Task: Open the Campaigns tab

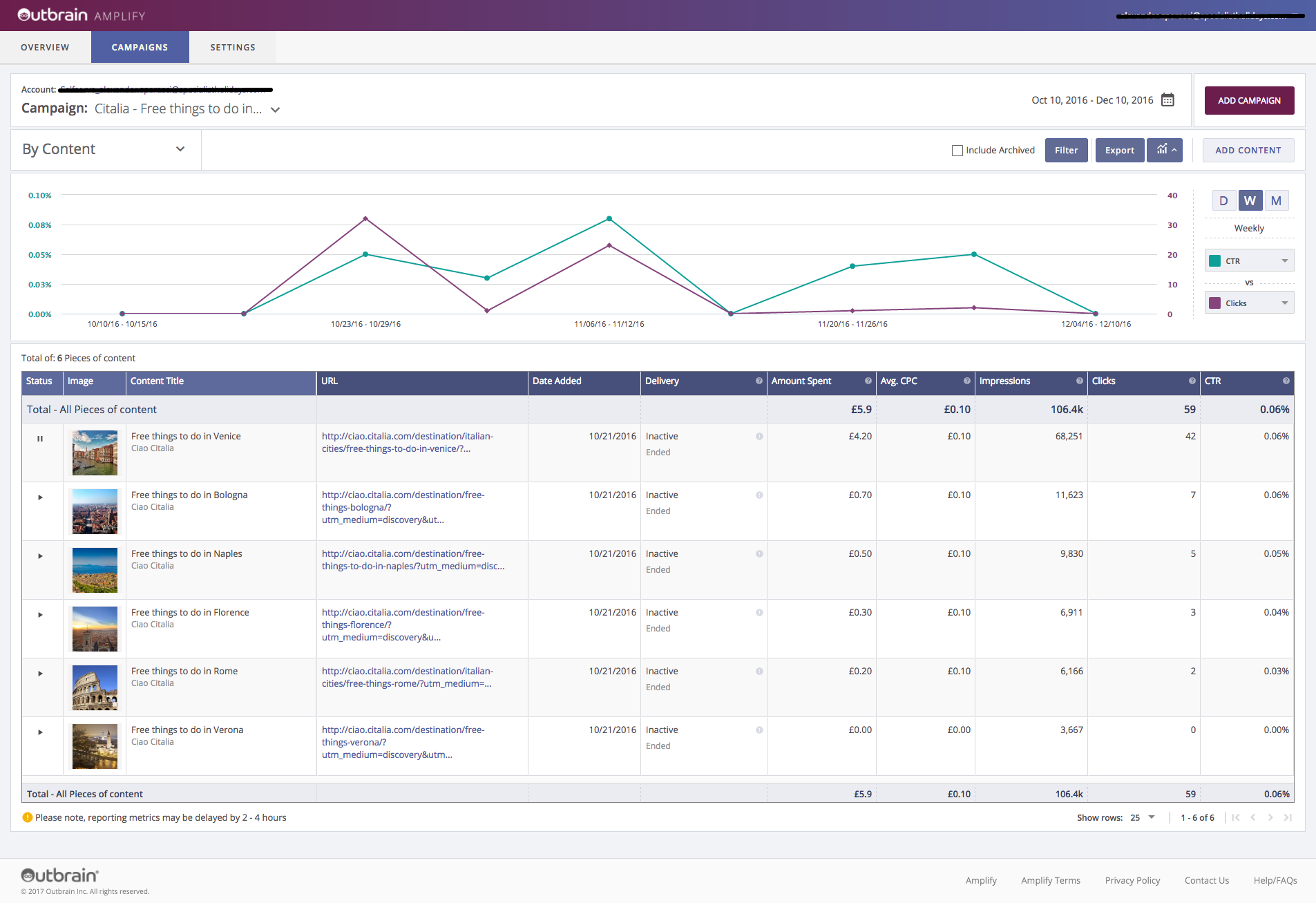Action: tap(140, 47)
